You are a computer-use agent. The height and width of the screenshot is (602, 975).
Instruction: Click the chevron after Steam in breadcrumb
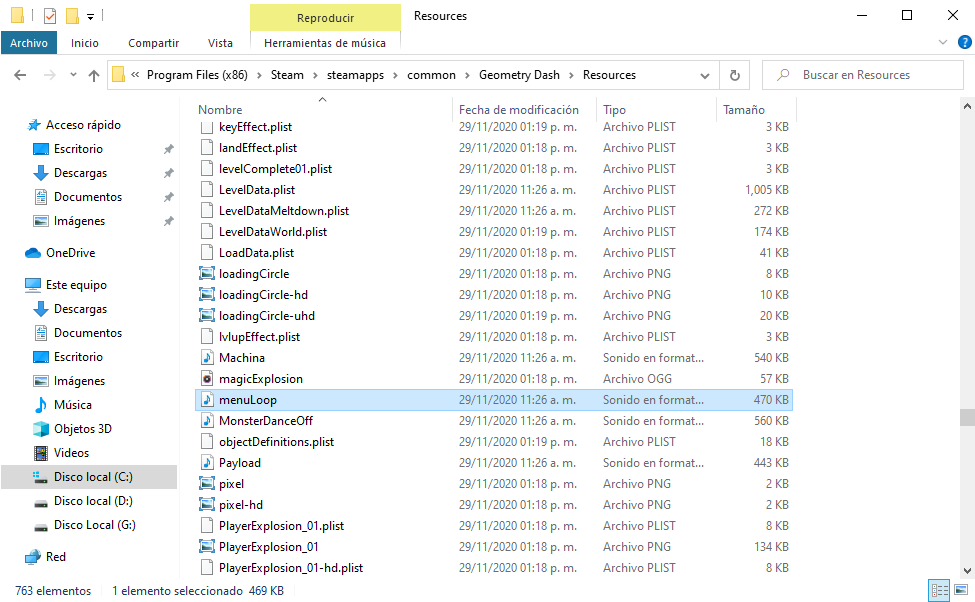point(315,75)
